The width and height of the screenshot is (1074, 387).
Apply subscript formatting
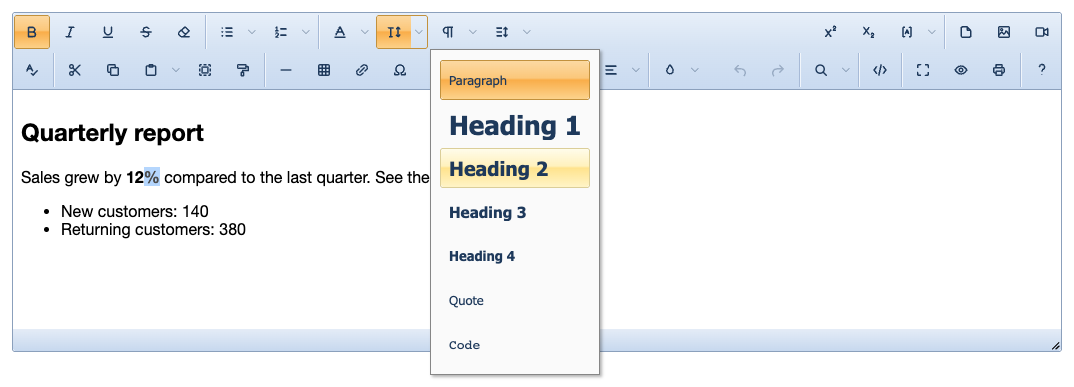(869, 32)
